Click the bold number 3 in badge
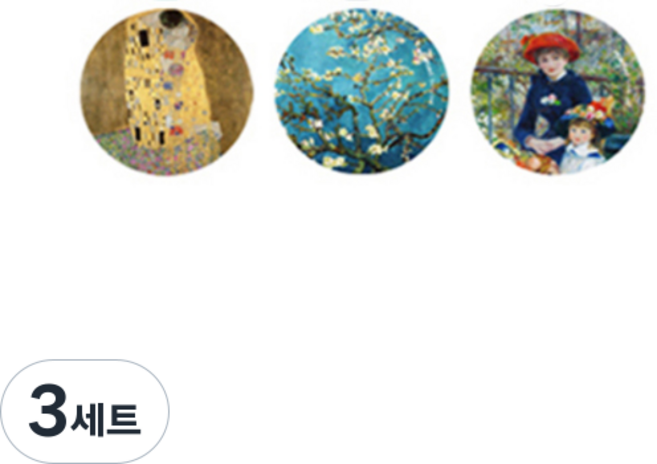This screenshot has height=464, width=657. pyautogui.click(x=48, y=410)
